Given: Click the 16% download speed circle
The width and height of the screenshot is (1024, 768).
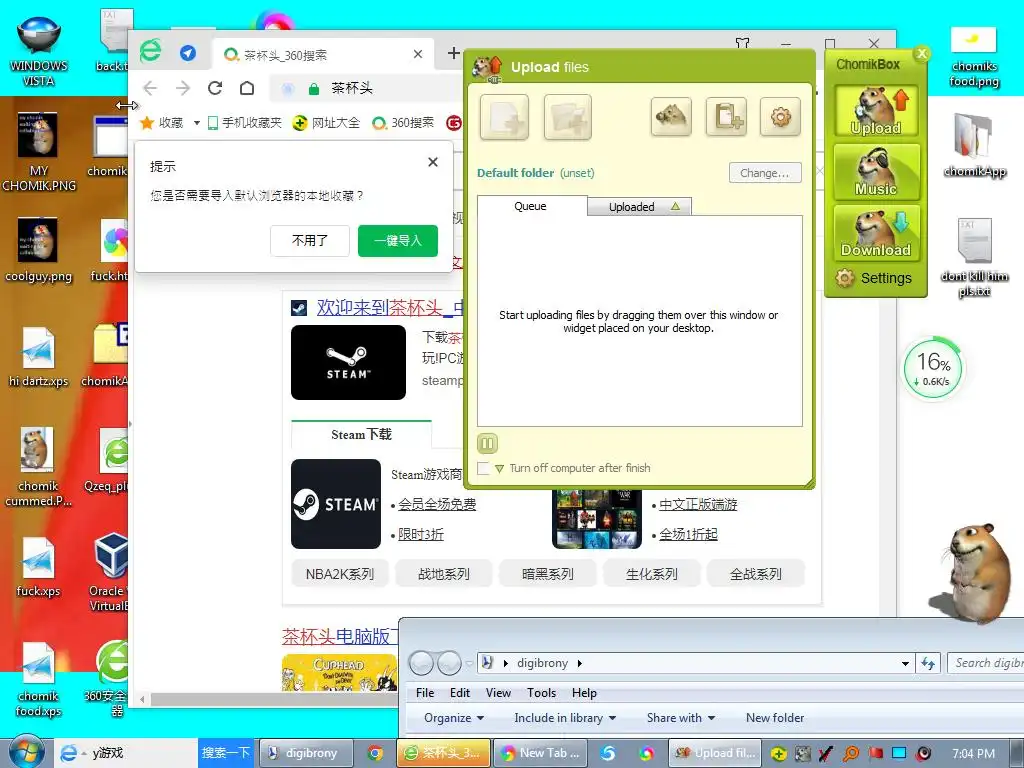Looking at the screenshot, I should (x=933, y=368).
